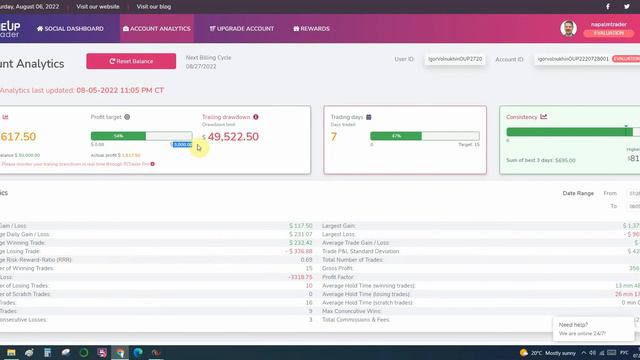Click Sum of best 3 days text
This screenshot has width=640, height=360.
(x=541, y=160)
